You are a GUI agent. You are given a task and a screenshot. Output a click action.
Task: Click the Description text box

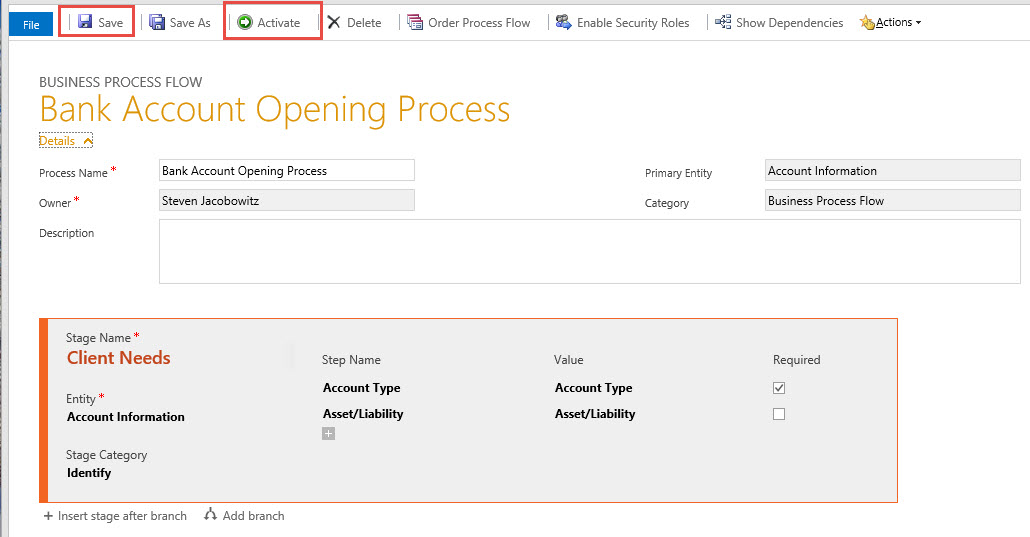(x=589, y=252)
